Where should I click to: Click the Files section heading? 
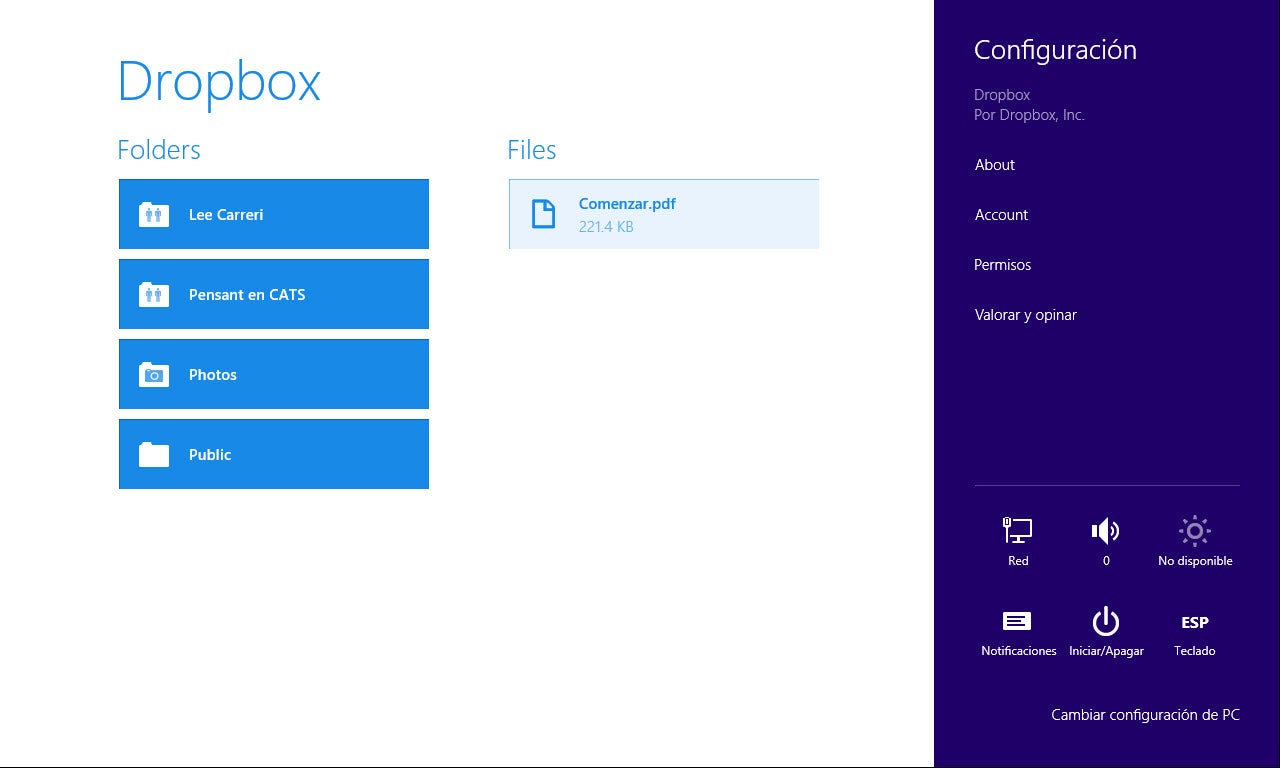point(532,150)
